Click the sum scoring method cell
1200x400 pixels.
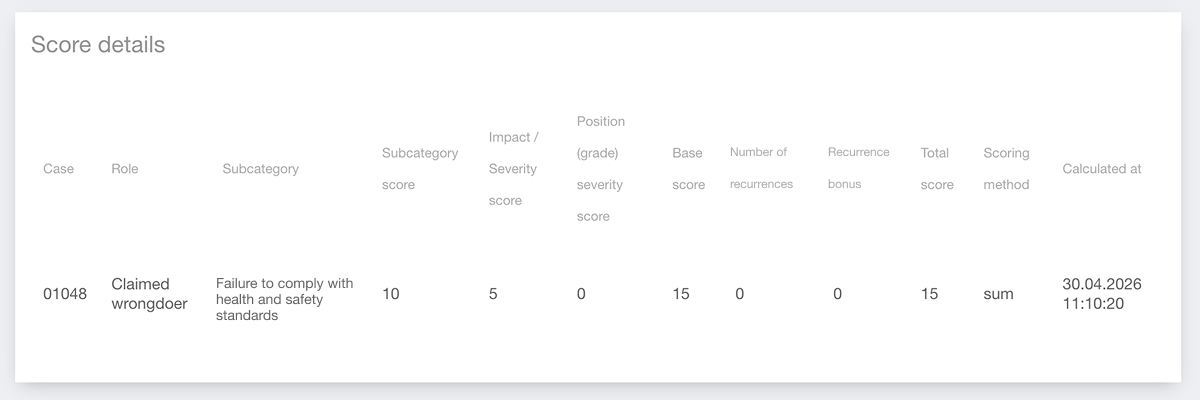[x=998, y=294]
